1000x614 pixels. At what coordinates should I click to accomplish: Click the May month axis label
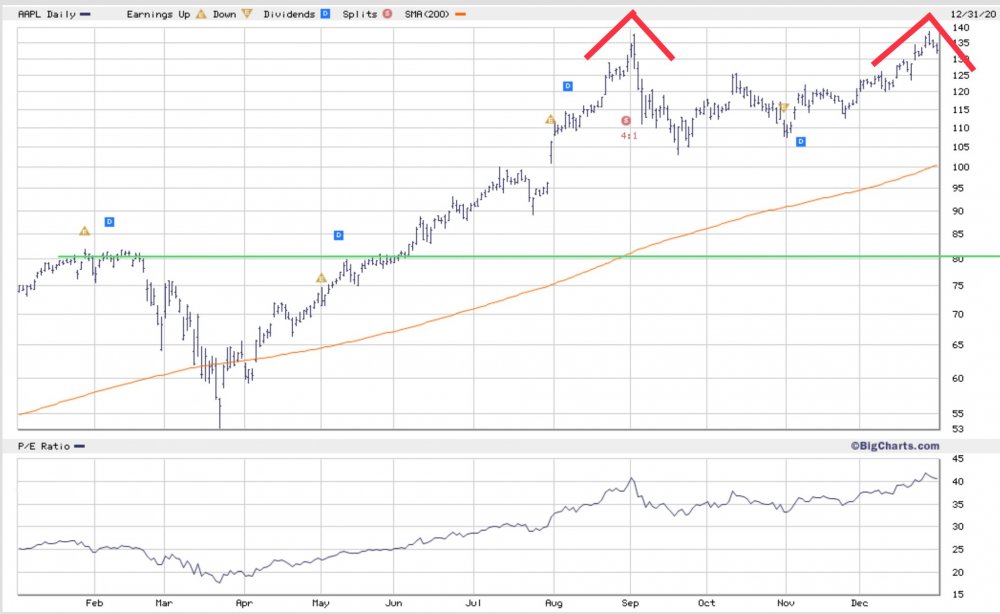tap(321, 603)
